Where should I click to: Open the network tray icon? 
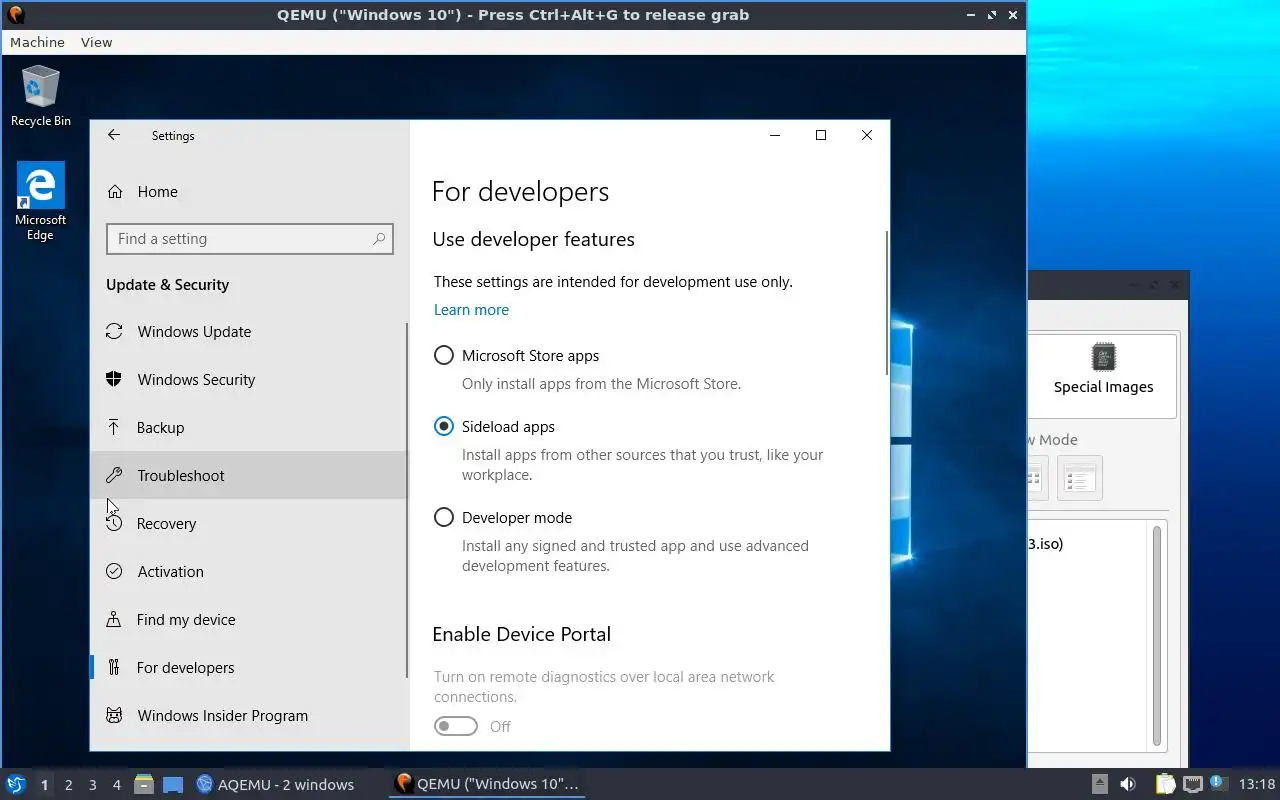tap(1192, 784)
